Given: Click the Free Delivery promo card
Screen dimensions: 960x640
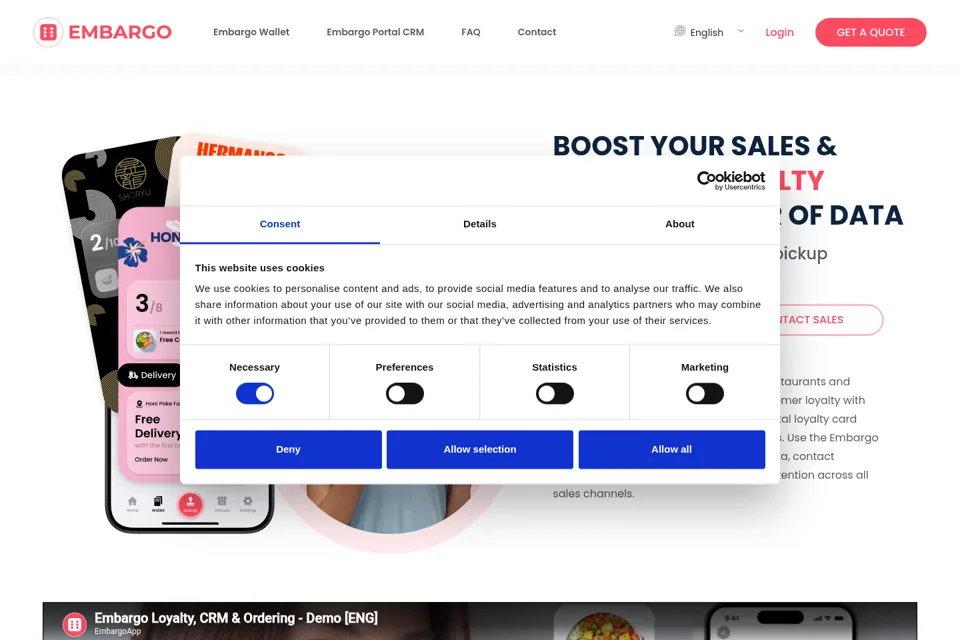Looking at the screenshot, I should 154,435.
